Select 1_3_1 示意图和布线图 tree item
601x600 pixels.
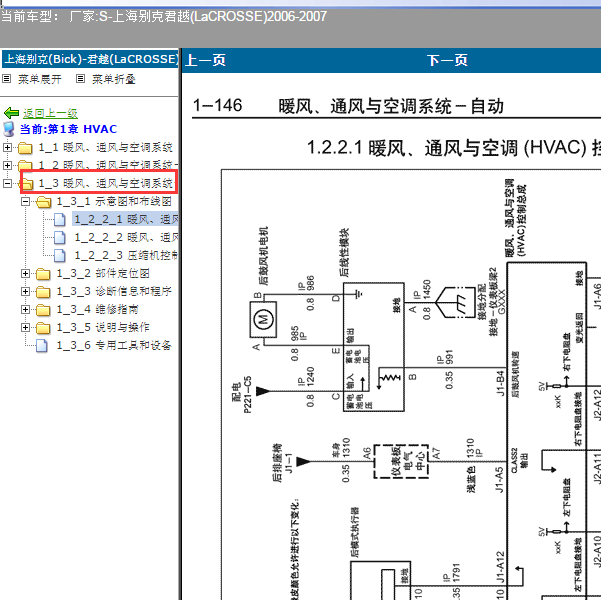click(114, 202)
